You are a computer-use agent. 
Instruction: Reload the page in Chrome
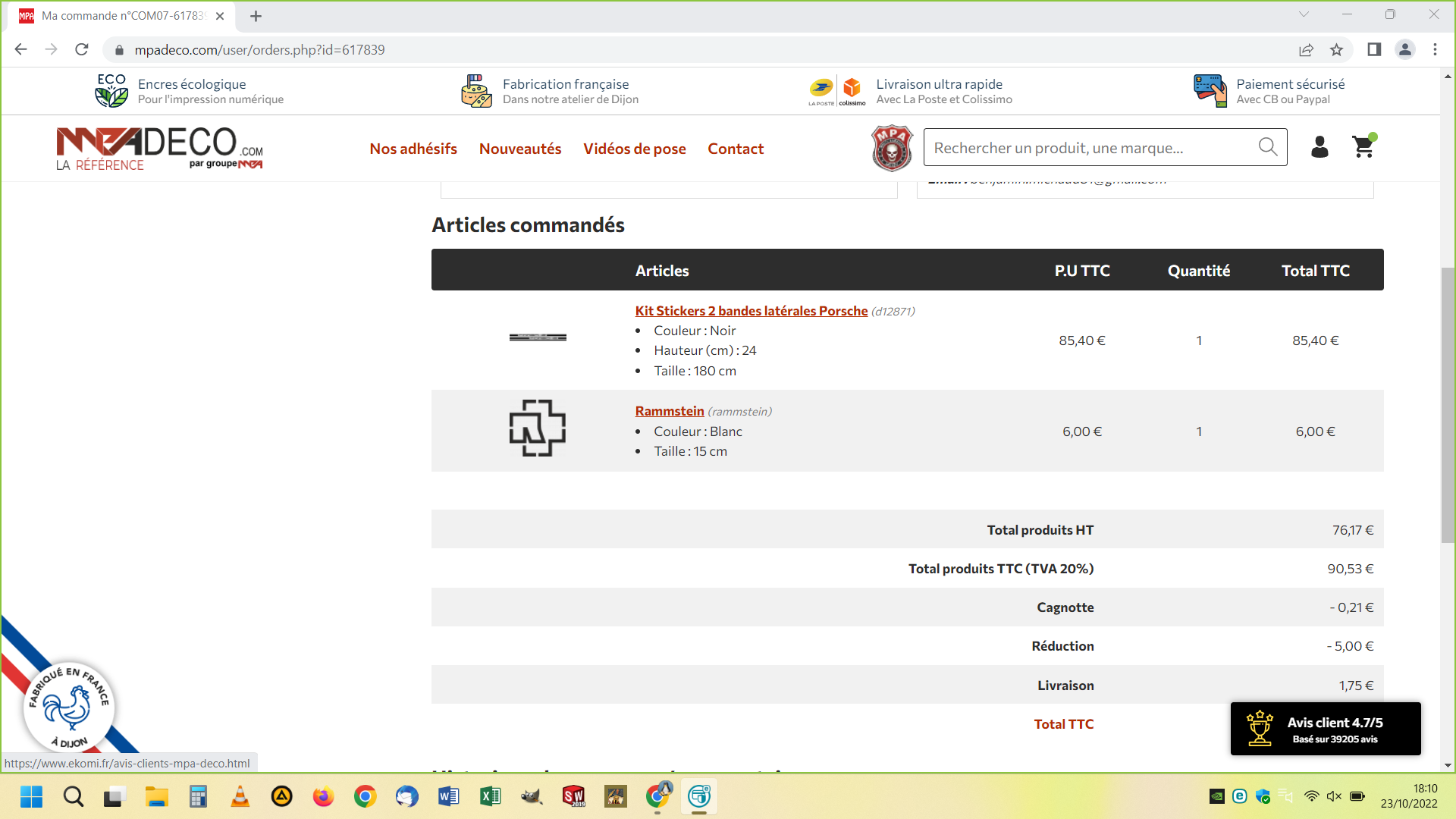pyautogui.click(x=82, y=49)
